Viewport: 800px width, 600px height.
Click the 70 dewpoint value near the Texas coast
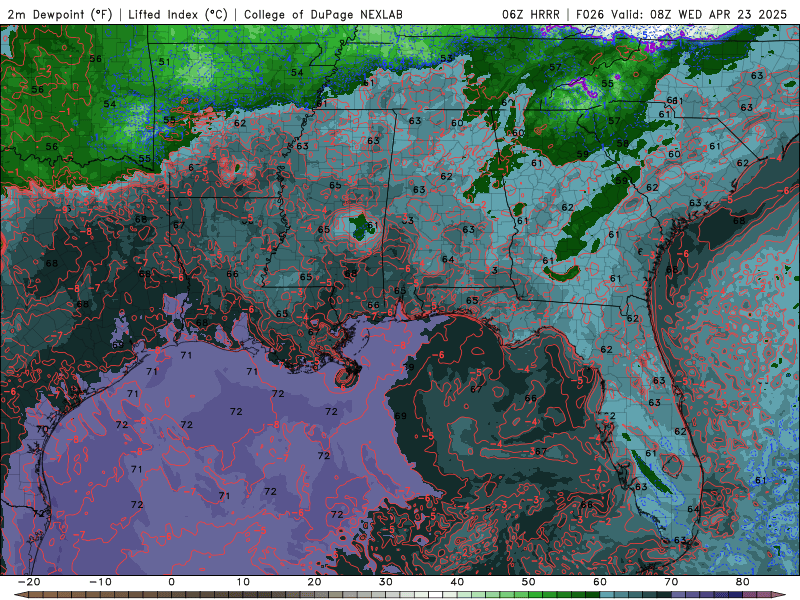click(x=42, y=429)
